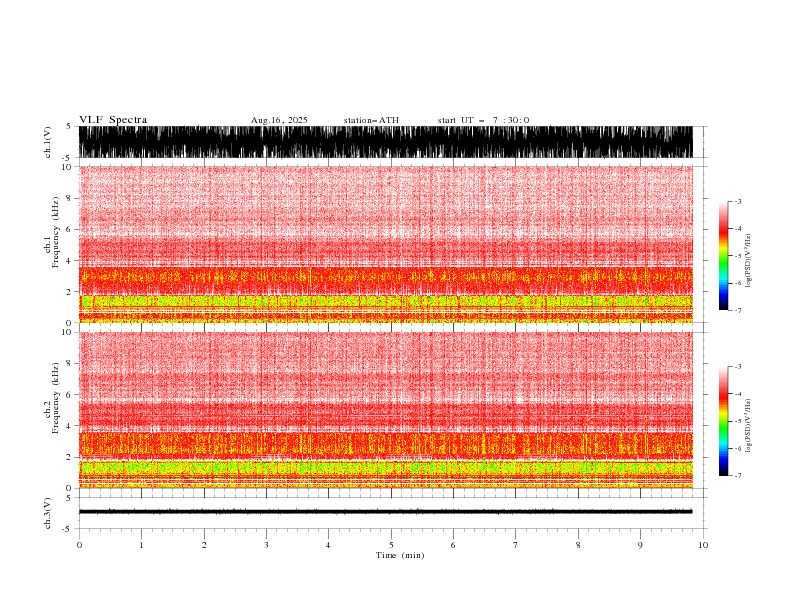Image resolution: width=792 pixels, height=612 pixels.
Task: Click the ch.1 spectrogram color scale bar
Action: pyautogui.click(x=723, y=256)
